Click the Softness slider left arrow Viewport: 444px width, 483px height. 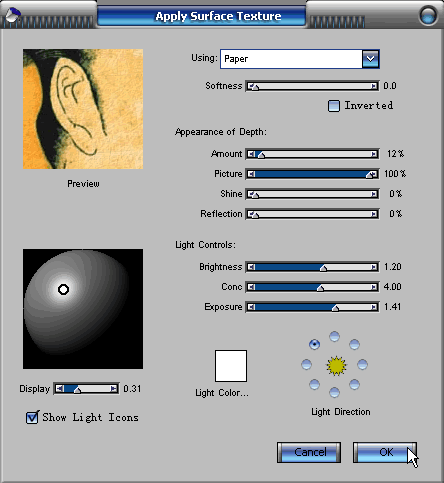[250, 86]
